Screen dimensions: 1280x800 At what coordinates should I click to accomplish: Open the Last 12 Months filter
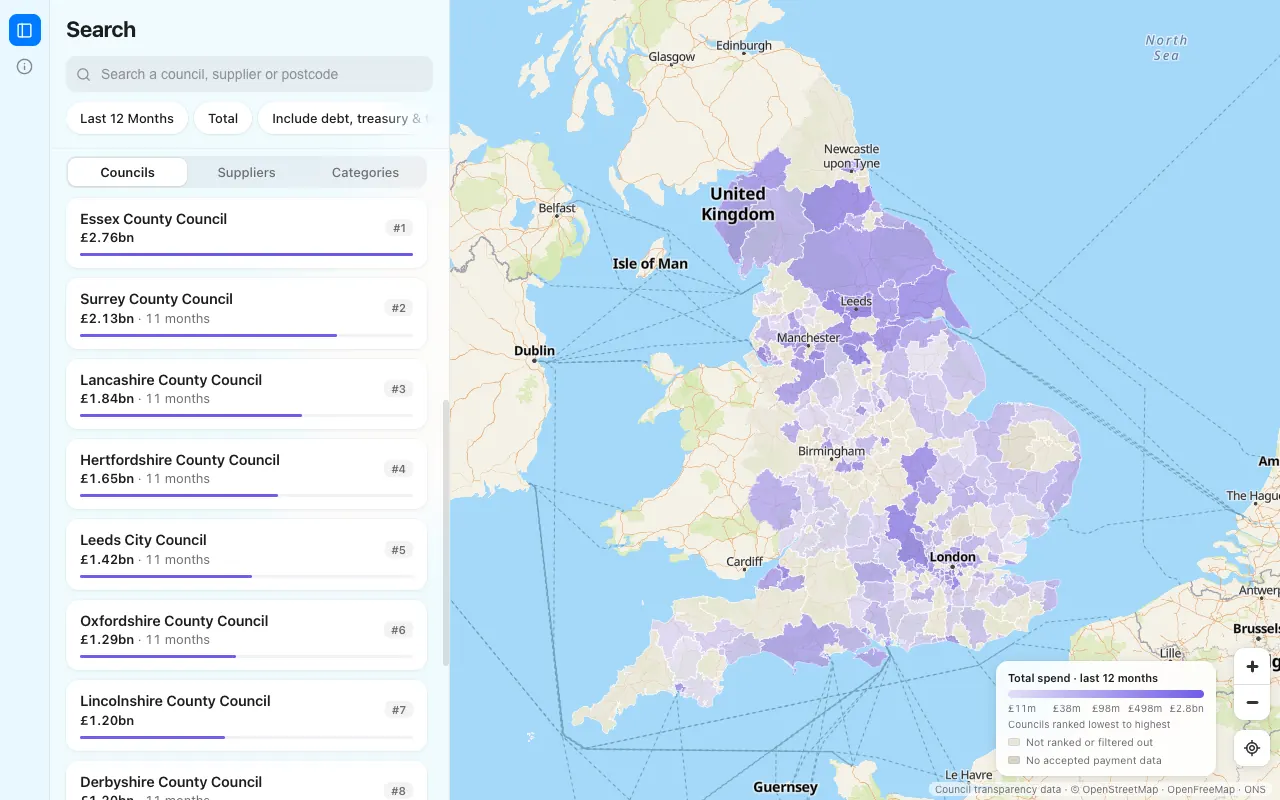127,118
